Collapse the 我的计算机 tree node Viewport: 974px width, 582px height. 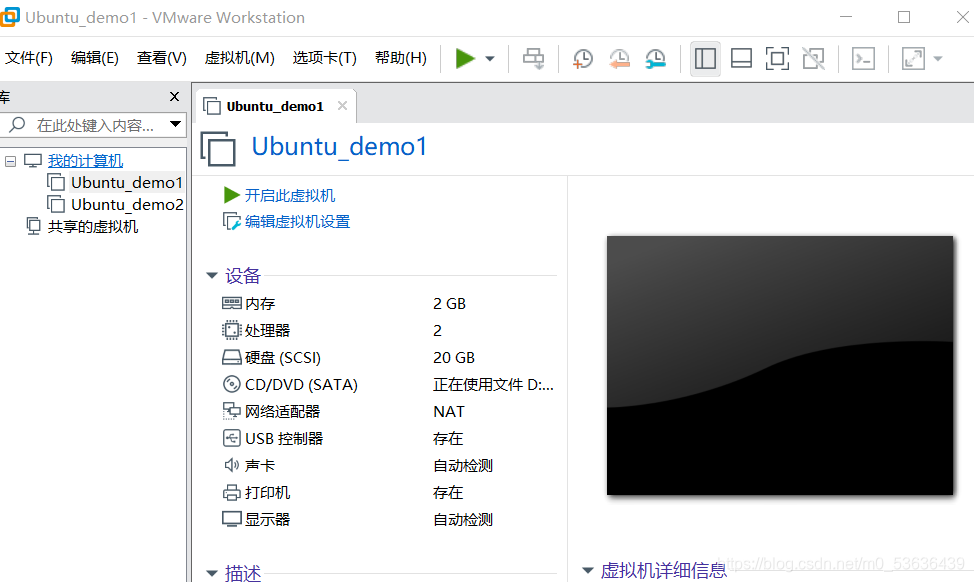(9, 160)
